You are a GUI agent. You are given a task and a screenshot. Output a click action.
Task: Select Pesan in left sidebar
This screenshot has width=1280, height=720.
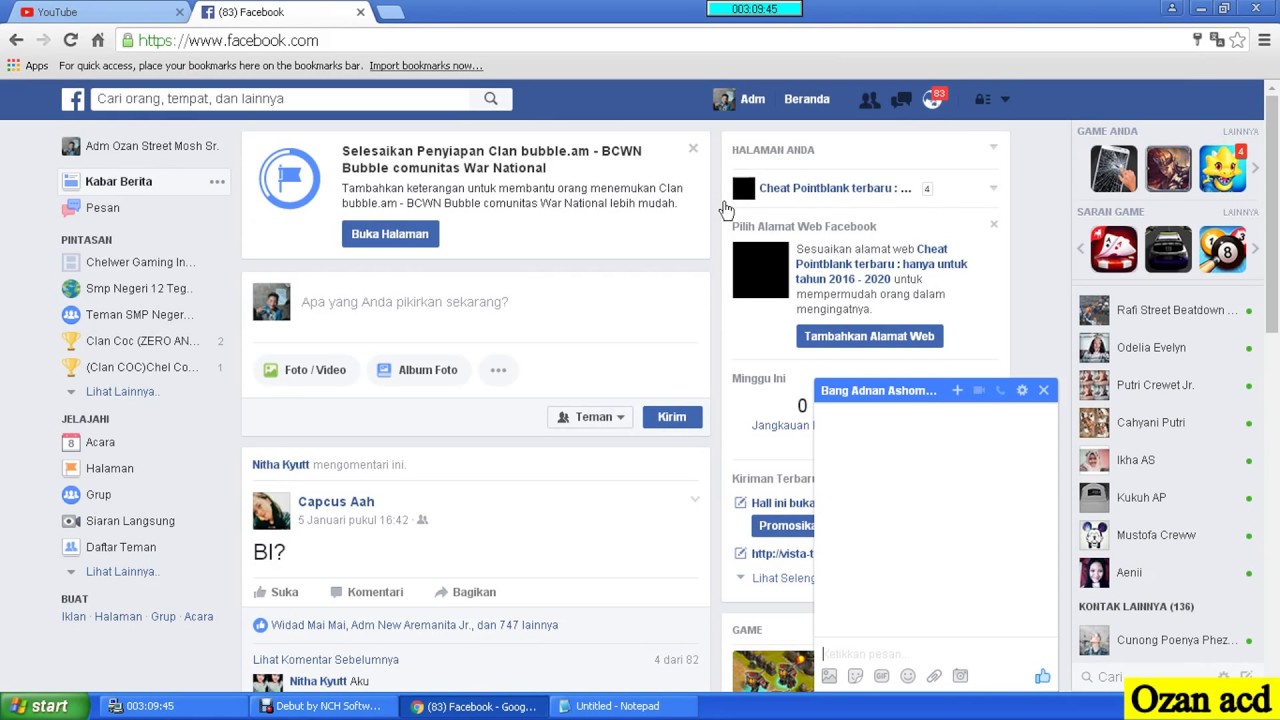102,208
